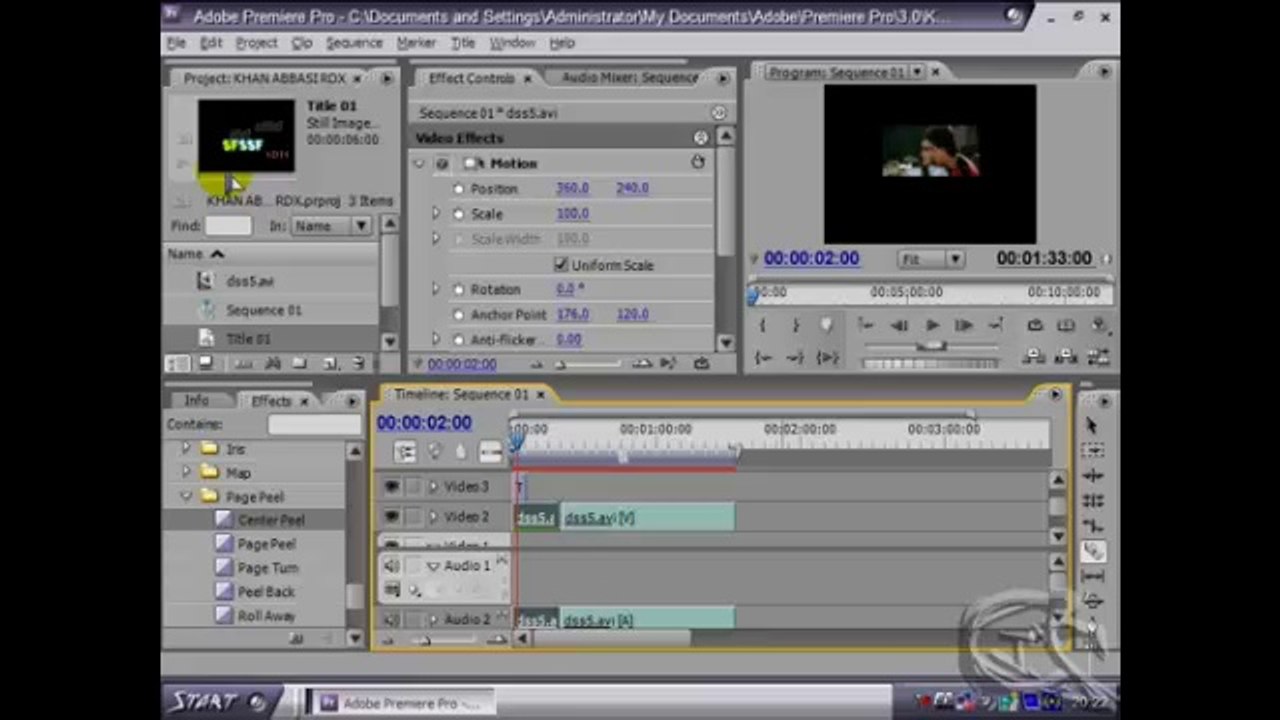Select the Razor tool
Image resolution: width=1280 pixels, height=720 pixels.
(x=1092, y=551)
